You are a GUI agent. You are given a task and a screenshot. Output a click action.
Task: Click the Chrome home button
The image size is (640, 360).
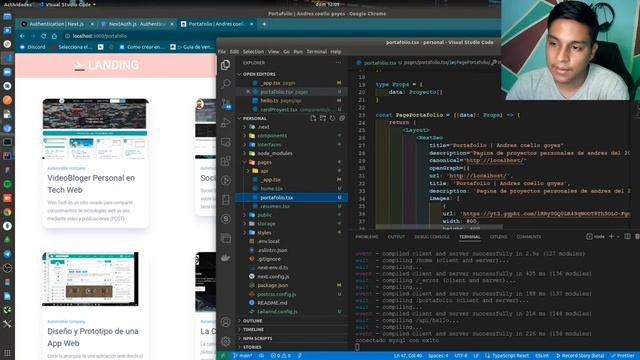pos(54,36)
